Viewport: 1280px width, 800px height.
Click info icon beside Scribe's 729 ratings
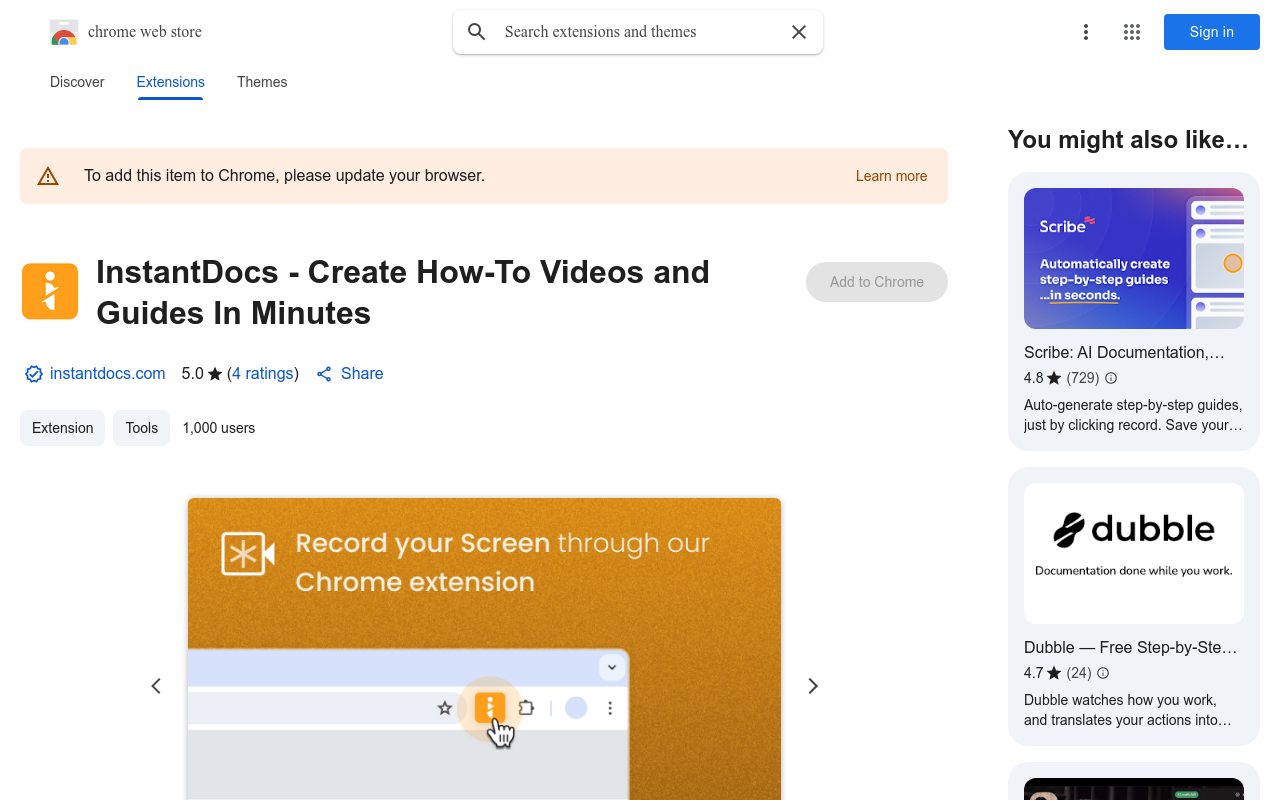1111,378
